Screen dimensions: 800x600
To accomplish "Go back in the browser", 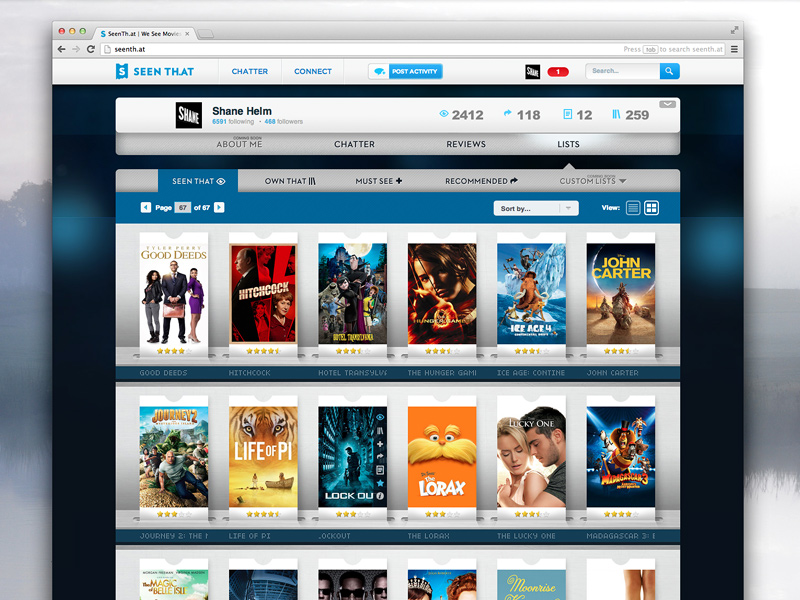I will tap(62, 49).
